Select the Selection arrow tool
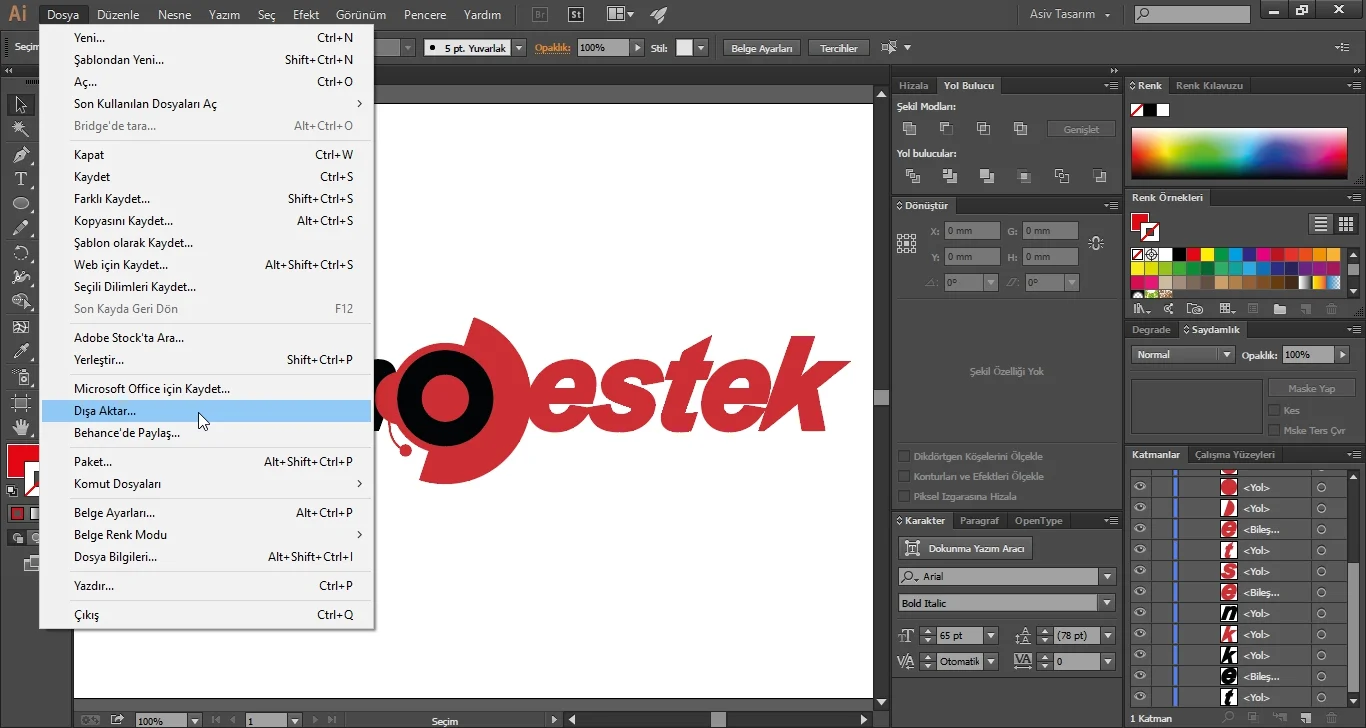Screen dimensions: 1366x728 click(20, 105)
